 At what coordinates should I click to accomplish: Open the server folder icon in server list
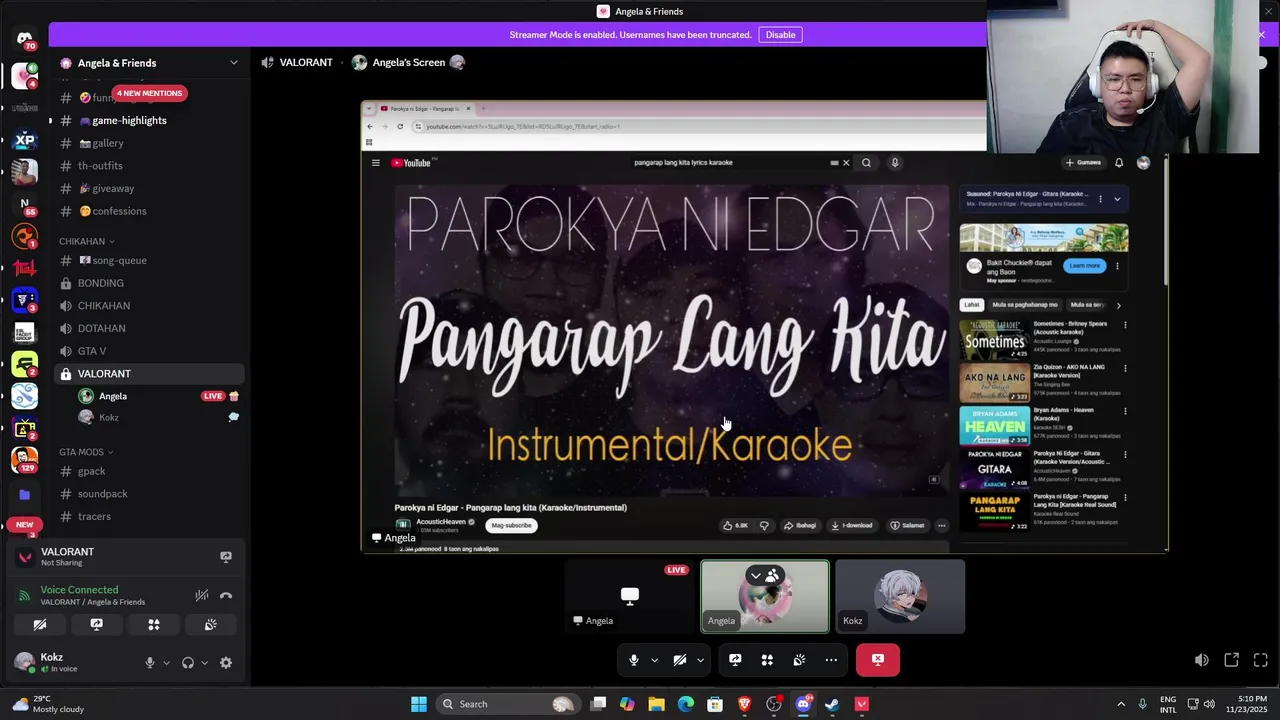point(25,494)
